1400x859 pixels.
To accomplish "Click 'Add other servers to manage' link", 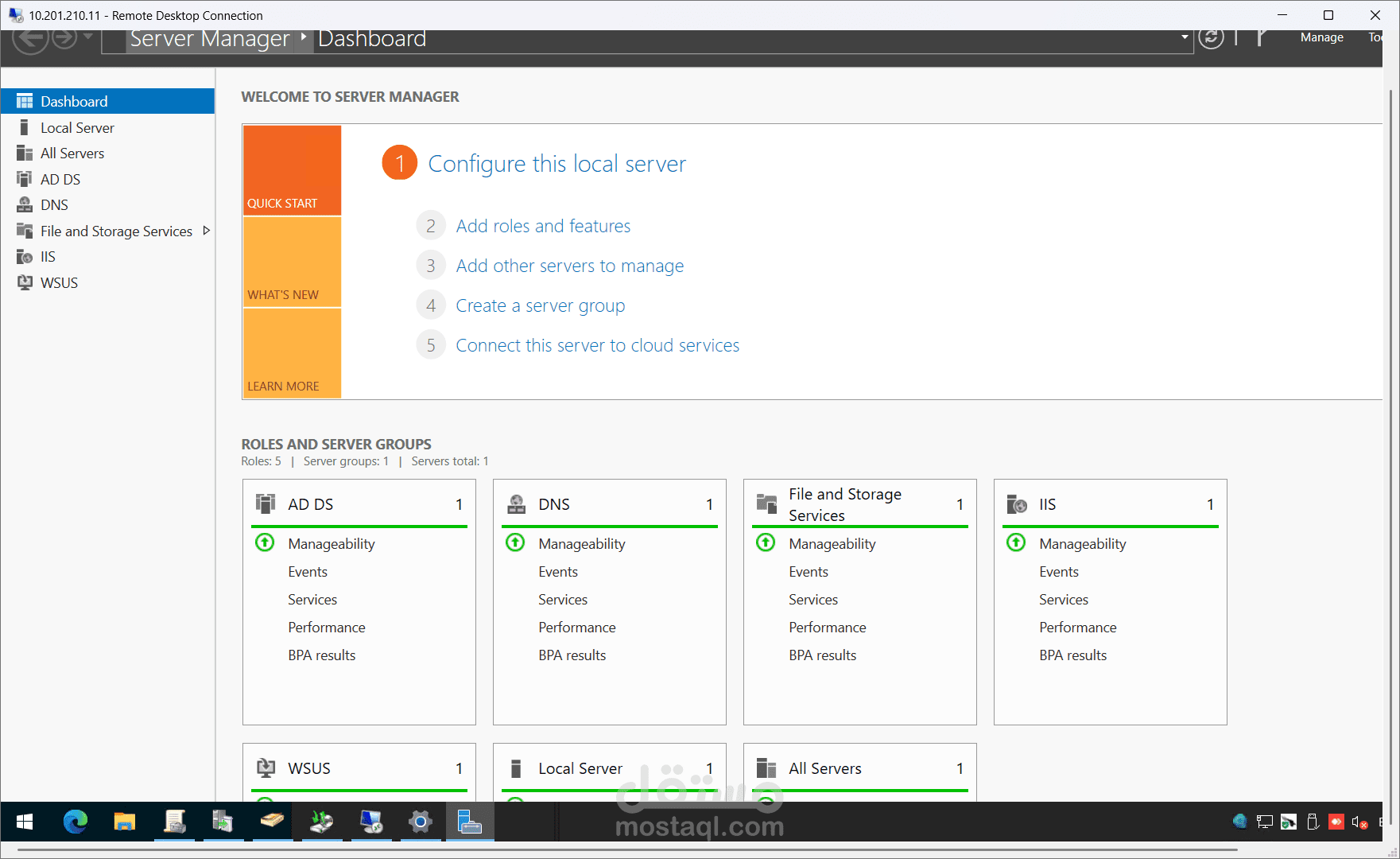I will click(x=569, y=266).
